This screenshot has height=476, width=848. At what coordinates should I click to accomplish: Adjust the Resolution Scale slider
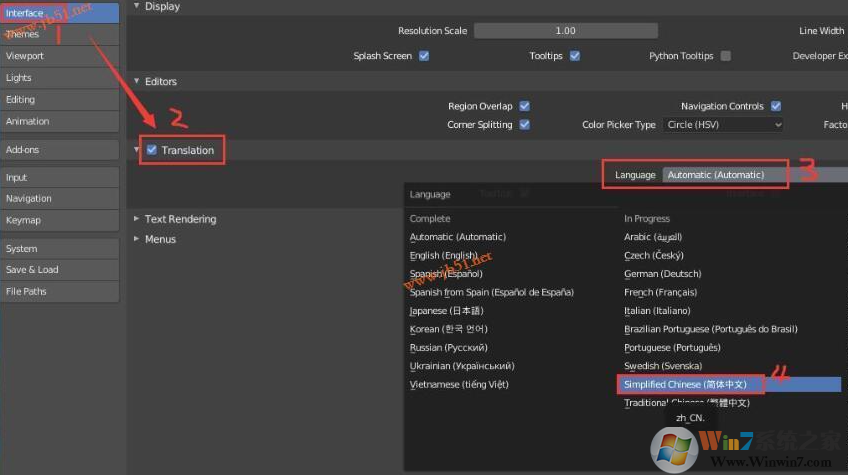pos(565,31)
